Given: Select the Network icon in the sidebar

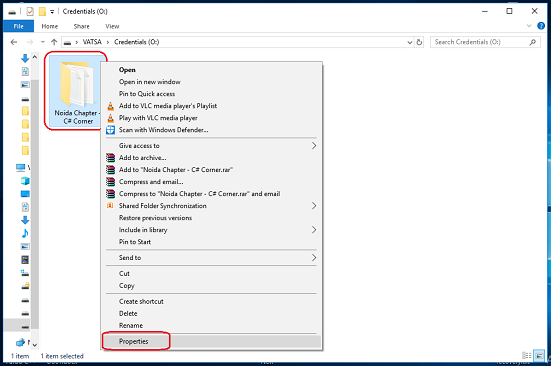Looking at the screenshot, I should coord(20,342).
